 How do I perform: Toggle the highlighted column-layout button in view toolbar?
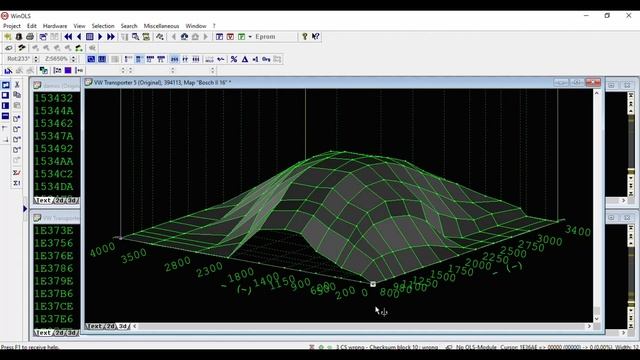click(x=139, y=59)
